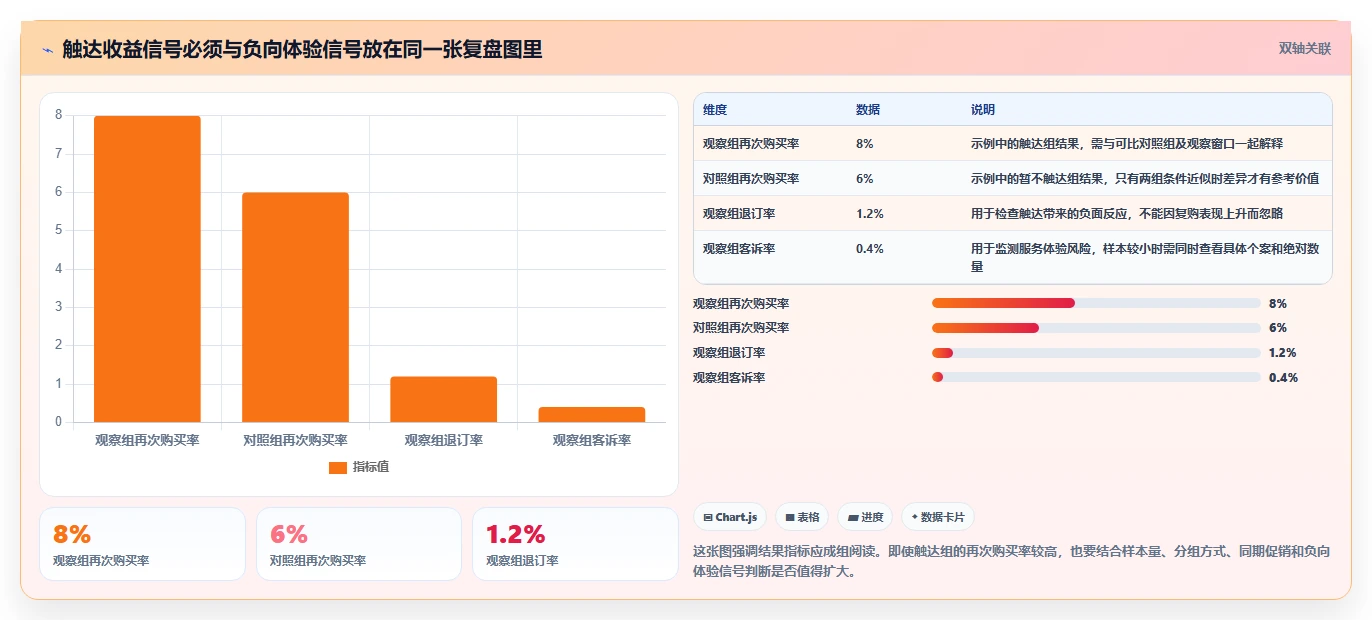Click the 观察组退订率 label in the progress list

[x=729, y=353]
